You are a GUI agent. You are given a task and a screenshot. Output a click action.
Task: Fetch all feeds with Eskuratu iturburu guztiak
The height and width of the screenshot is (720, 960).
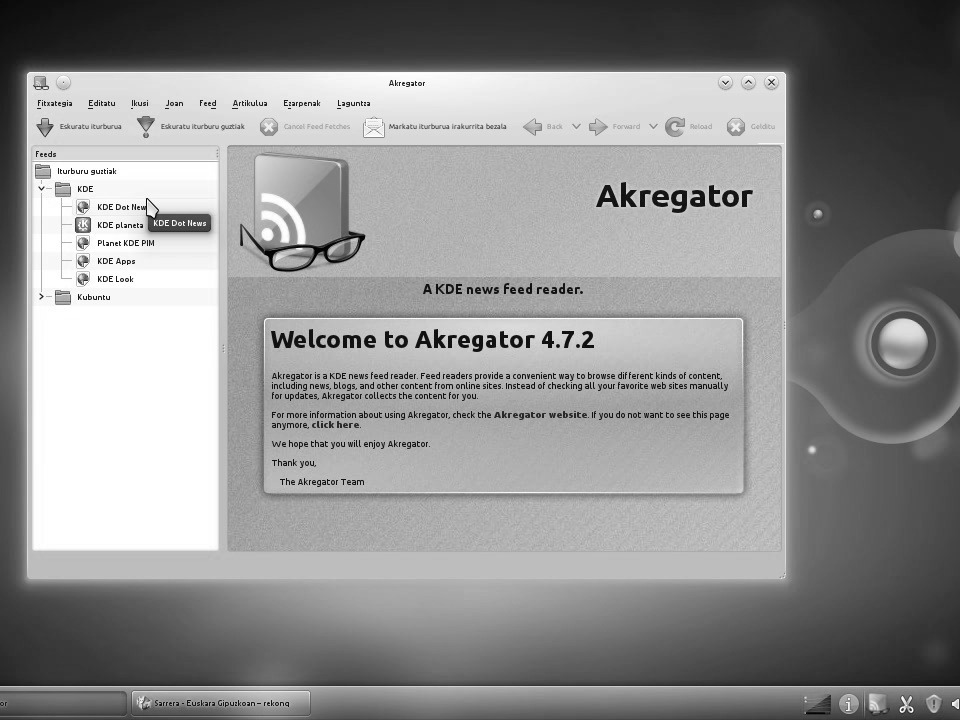pyautogui.click(x=190, y=127)
